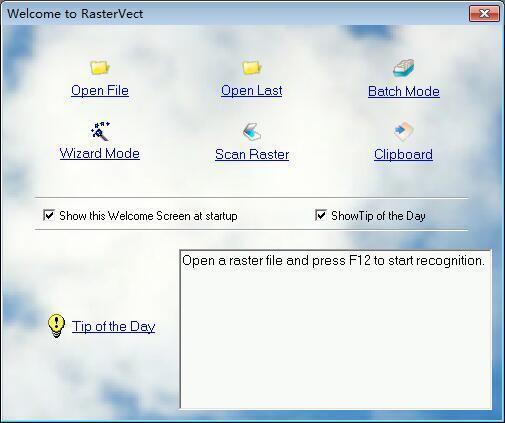Click the light bulb Tip of the Day icon
Screen dimensions: 505x423
tap(56, 326)
